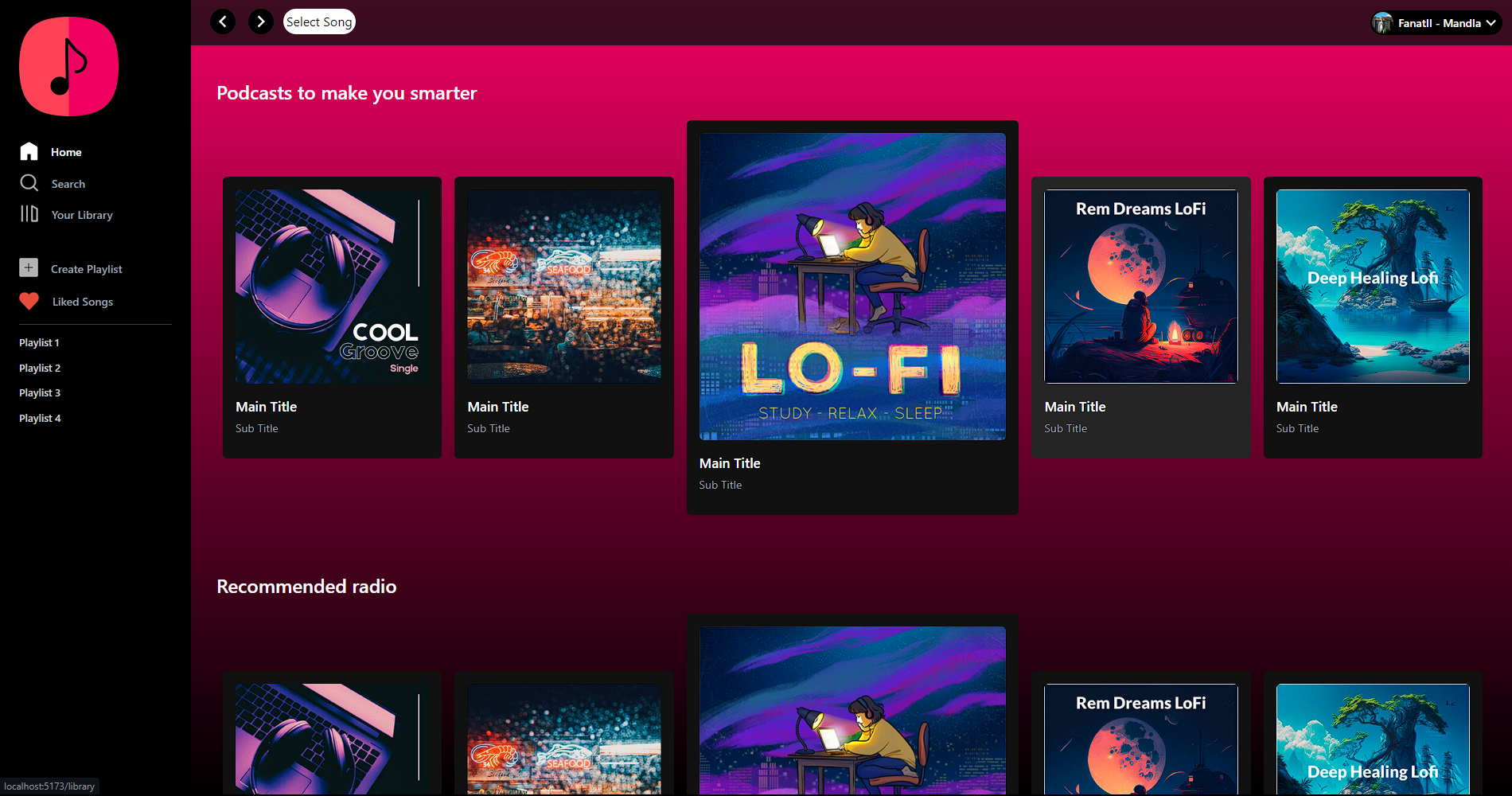This screenshot has width=1512, height=796.
Task: Open the Your Library menu label
Action: tap(82, 215)
